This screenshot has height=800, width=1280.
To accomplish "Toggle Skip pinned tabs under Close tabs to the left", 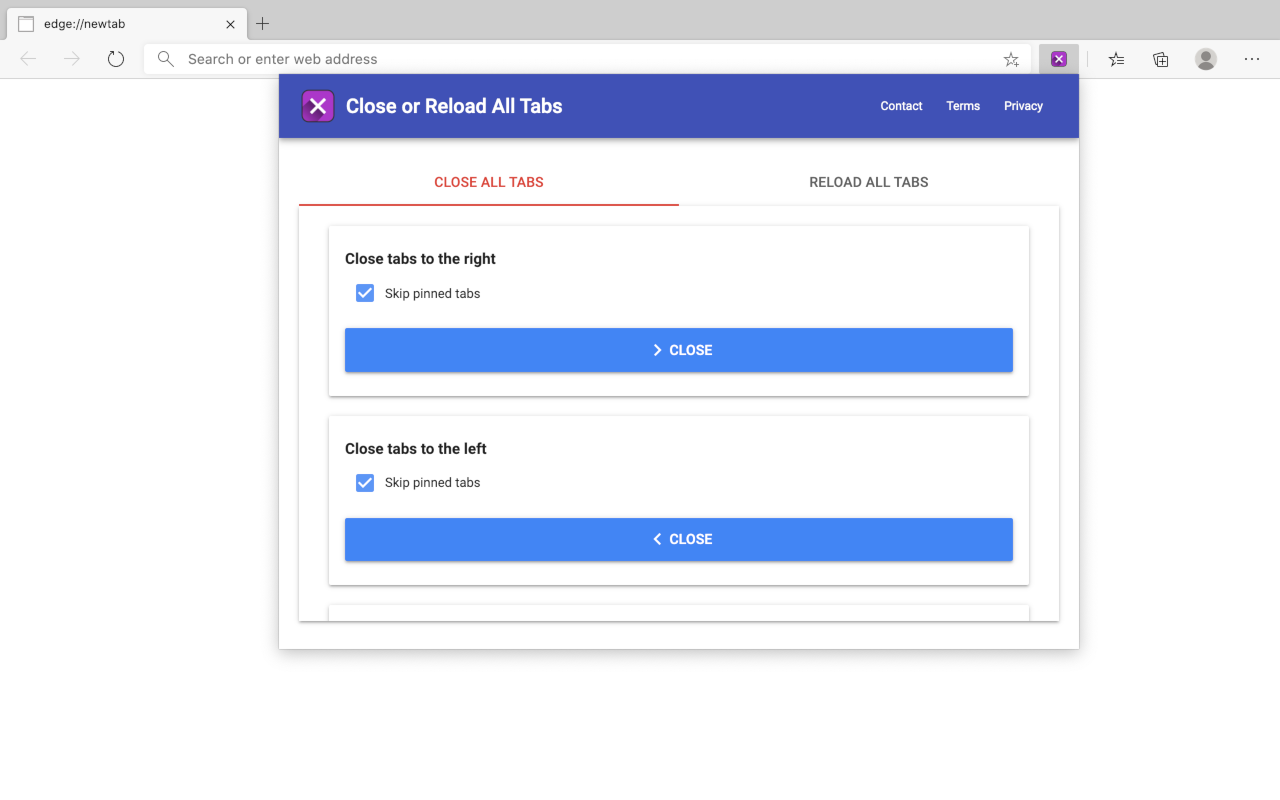I will (x=365, y=483).
